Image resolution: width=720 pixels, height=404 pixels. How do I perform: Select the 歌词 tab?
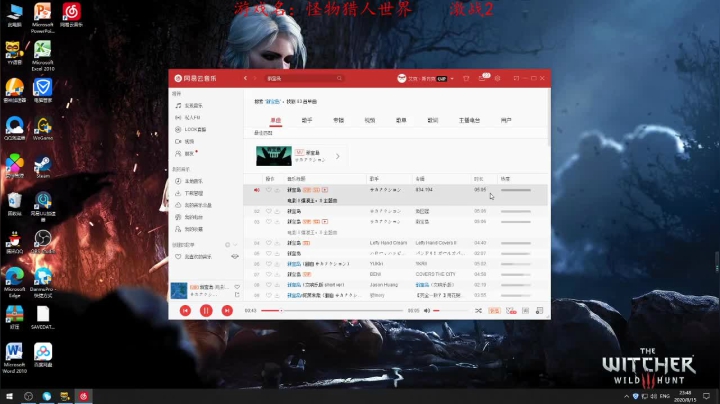click(433, 120)
